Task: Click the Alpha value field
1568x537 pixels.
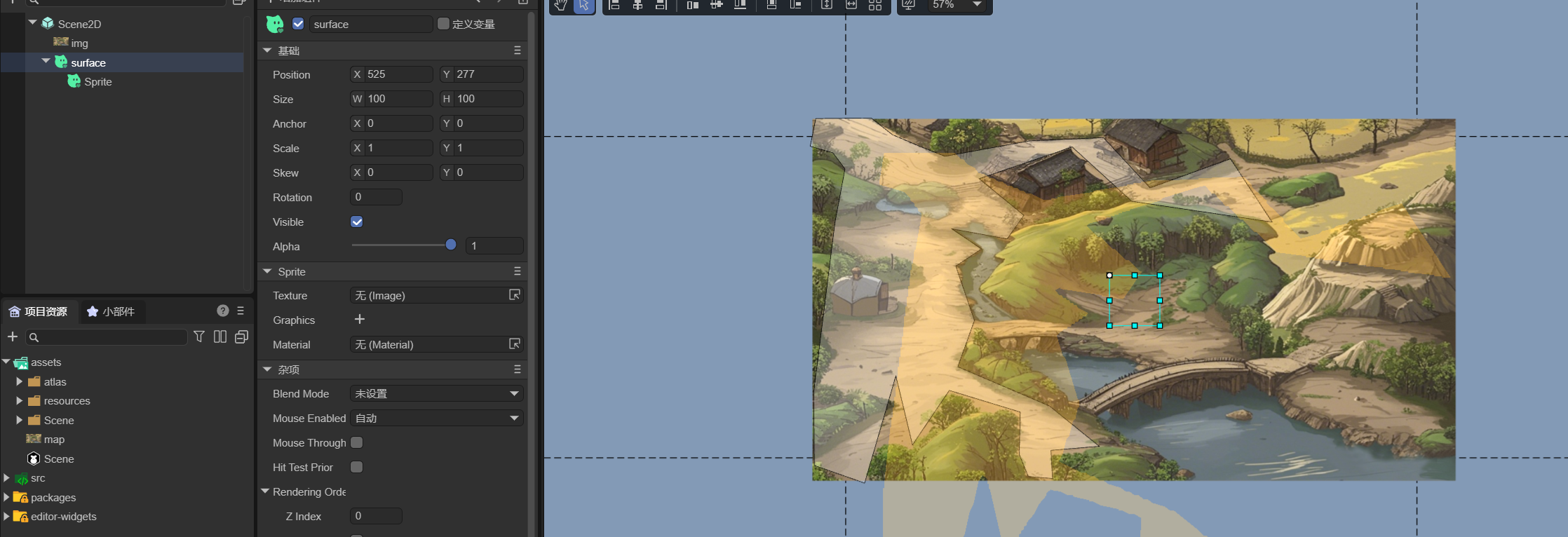Action: tap(494, 246)
